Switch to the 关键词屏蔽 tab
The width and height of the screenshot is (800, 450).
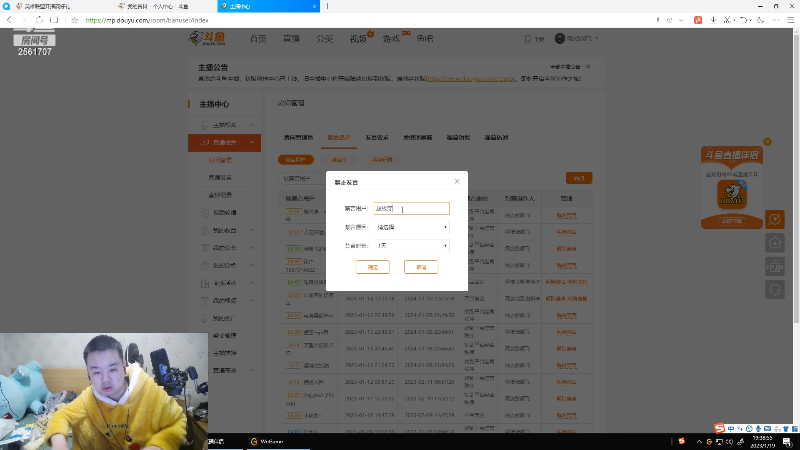417,137
